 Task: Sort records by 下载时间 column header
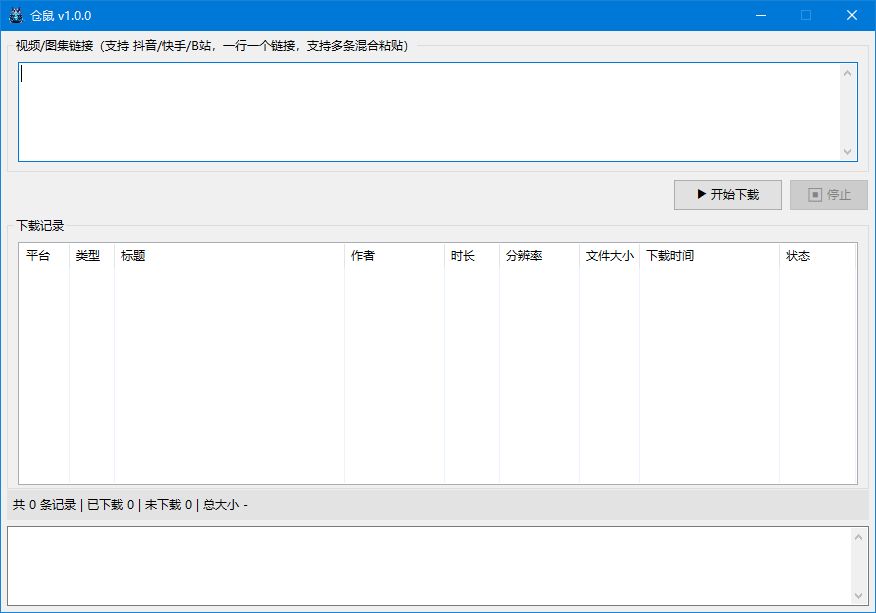click(x=710, y=256)
